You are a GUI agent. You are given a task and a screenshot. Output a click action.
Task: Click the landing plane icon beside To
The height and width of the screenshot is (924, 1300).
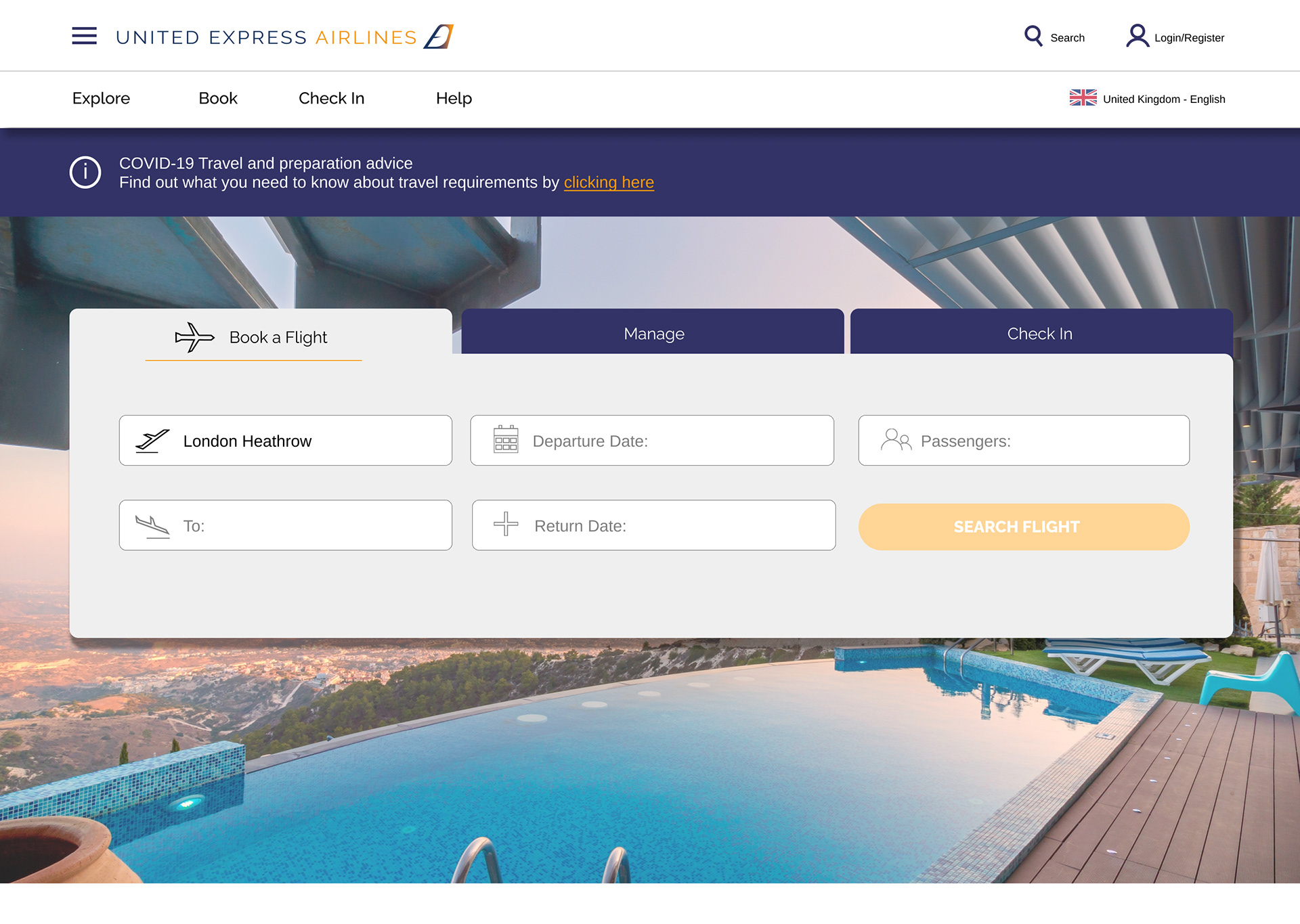pos(152,526)
